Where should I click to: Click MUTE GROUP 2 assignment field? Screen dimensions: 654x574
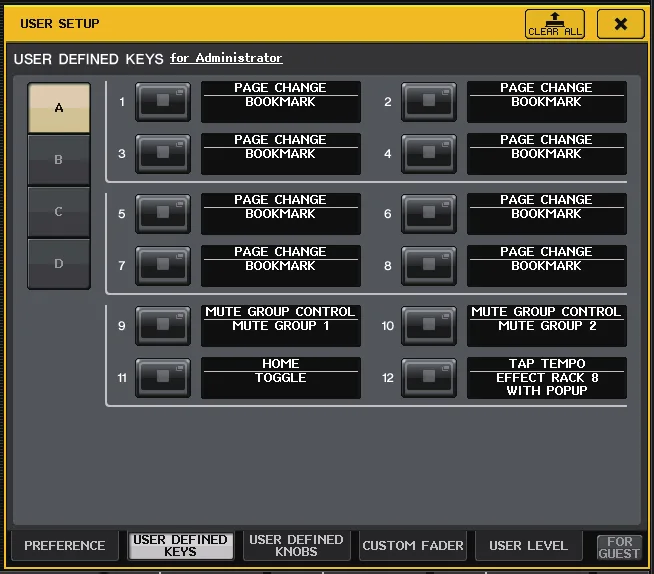(547, 326)
